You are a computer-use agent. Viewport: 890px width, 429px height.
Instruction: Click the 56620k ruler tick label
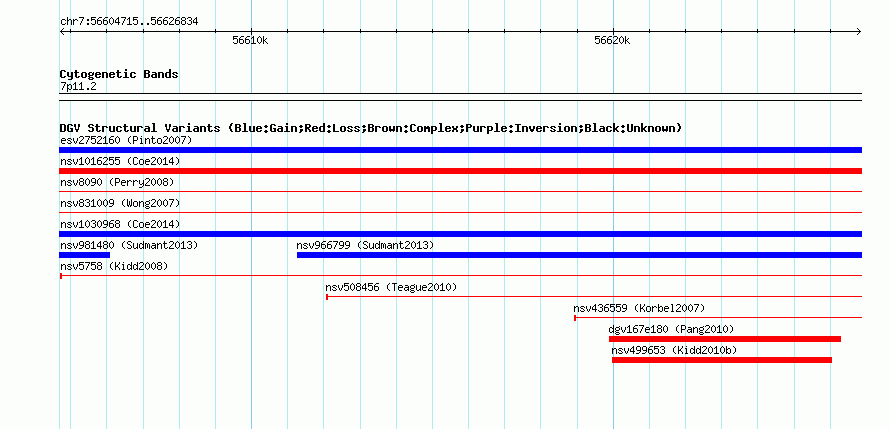(x=612, y=41)
